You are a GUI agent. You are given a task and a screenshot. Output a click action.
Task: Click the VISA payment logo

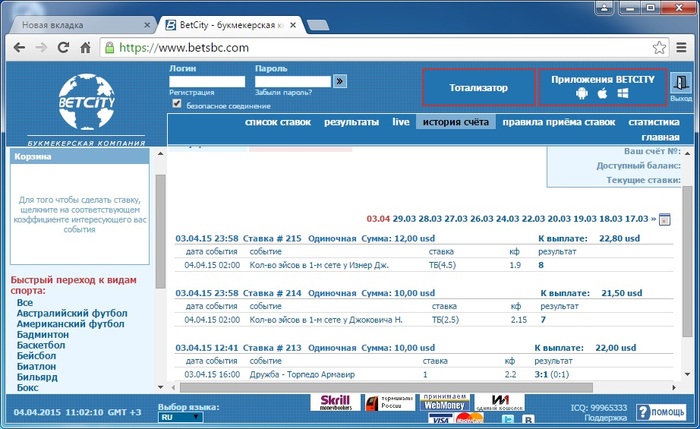pos(441,419)
